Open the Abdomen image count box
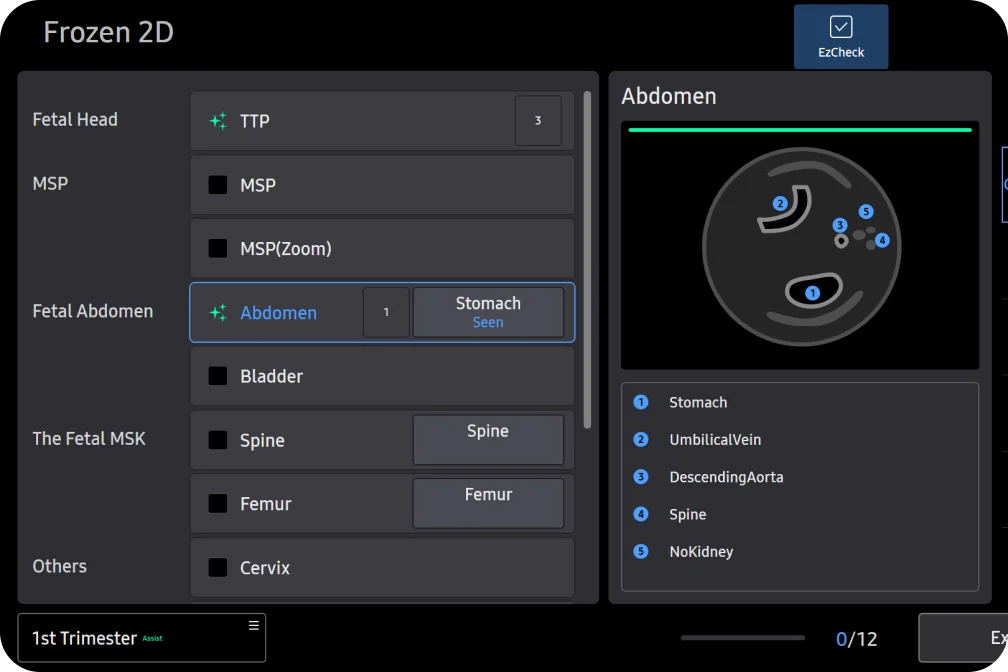1008x672 pixels. click(x=386, y=313)
